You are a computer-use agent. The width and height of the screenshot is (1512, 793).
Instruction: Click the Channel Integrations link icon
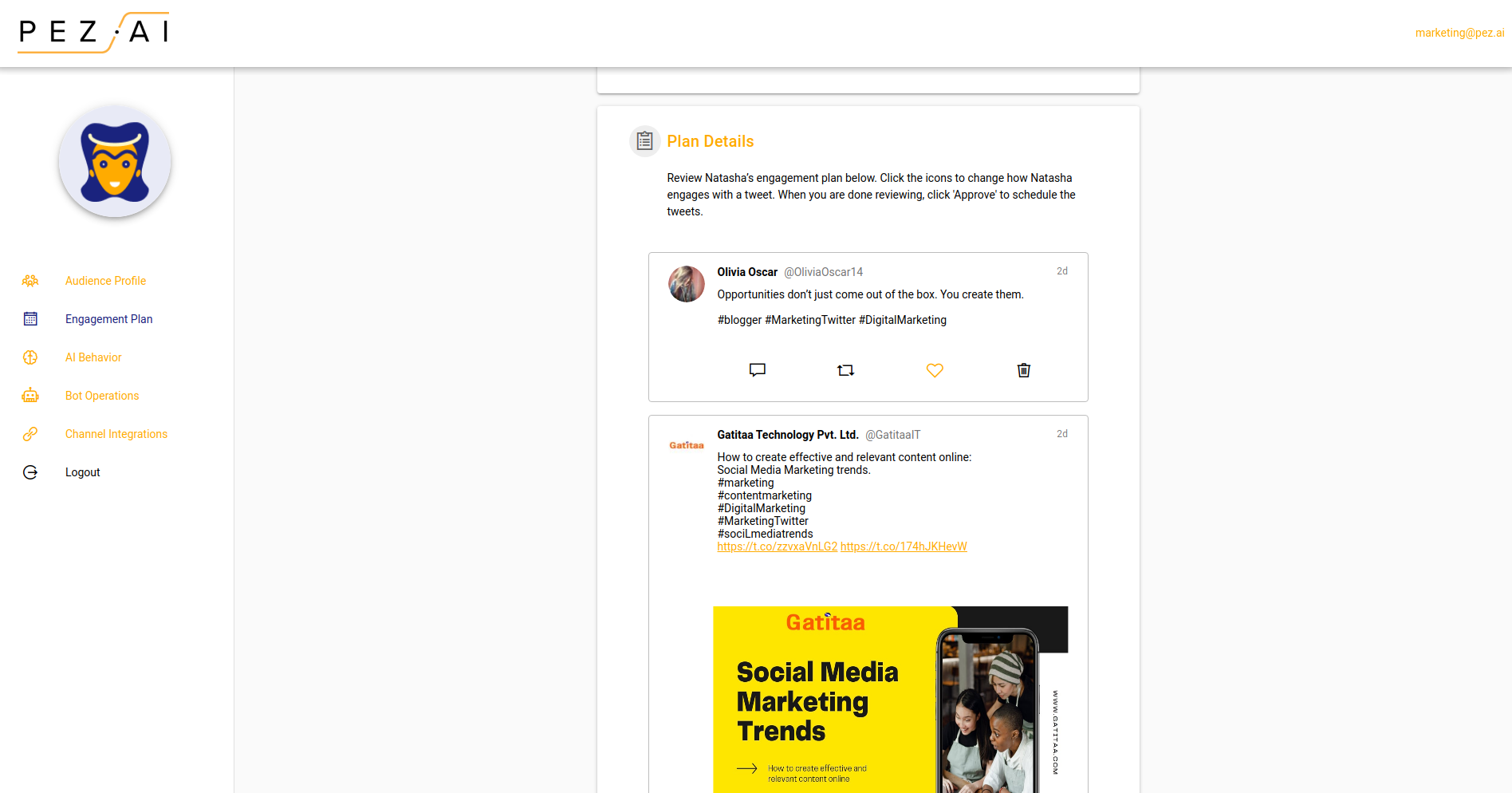click(x=30, y=434)
